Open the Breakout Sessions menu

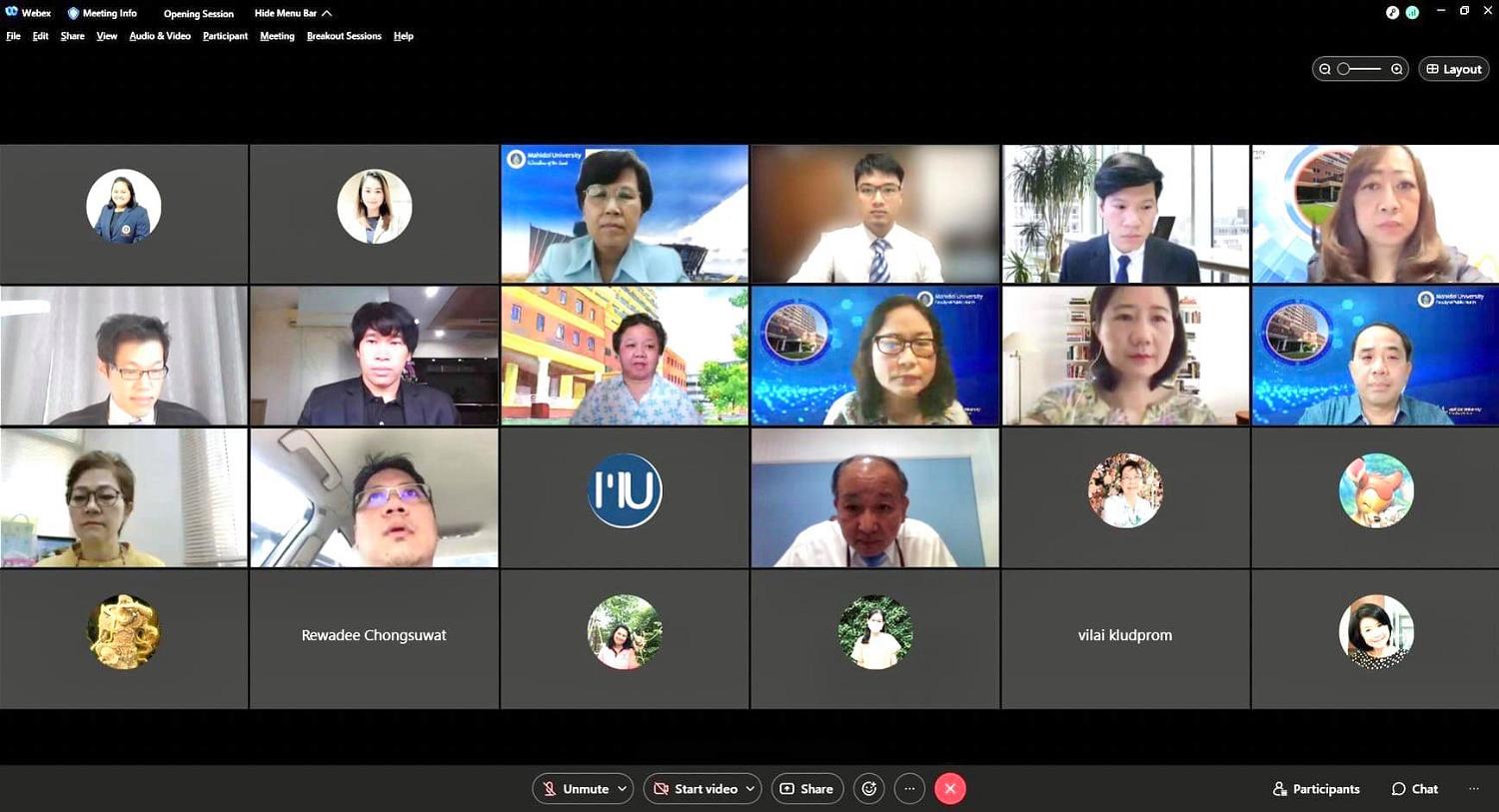click(344, 36)
